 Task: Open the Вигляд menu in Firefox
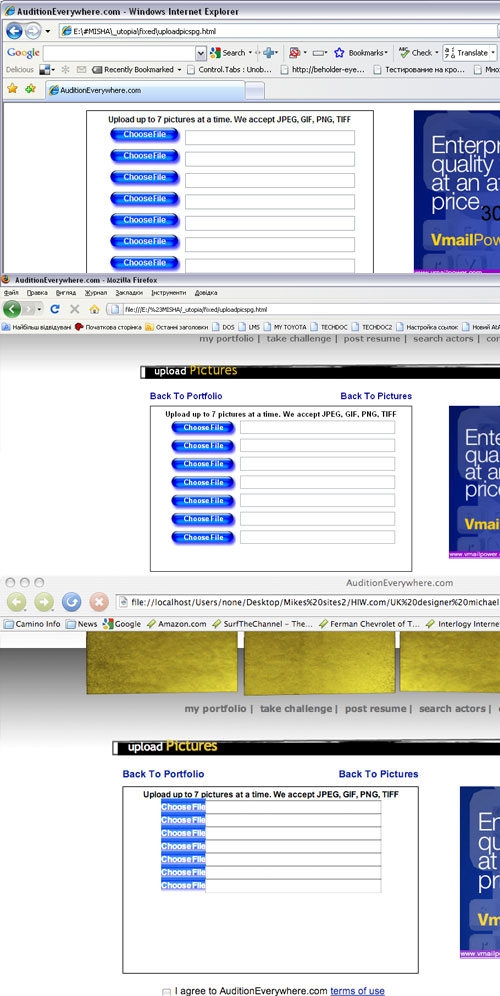(x=66, y=293)
